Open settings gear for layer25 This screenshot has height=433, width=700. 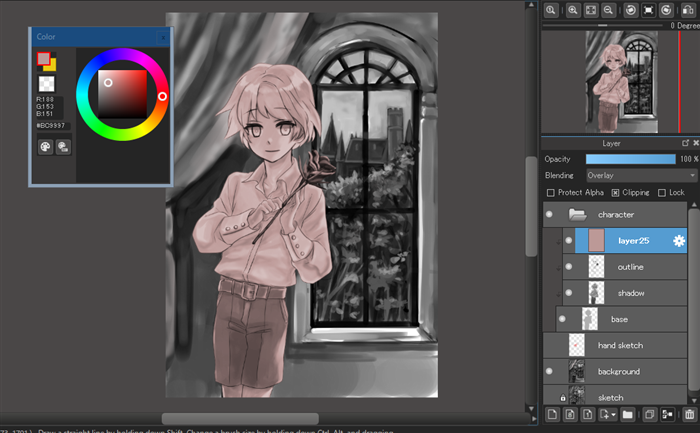click(679, 241)
